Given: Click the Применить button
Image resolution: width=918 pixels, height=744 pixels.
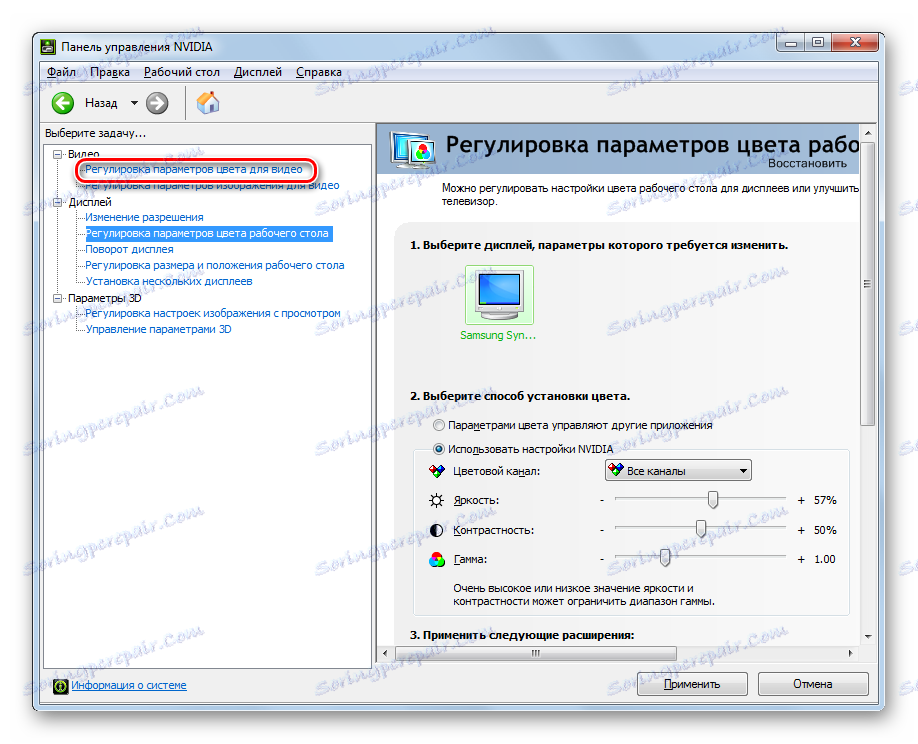Looking at the screenshot, I should tap(692, 684).
